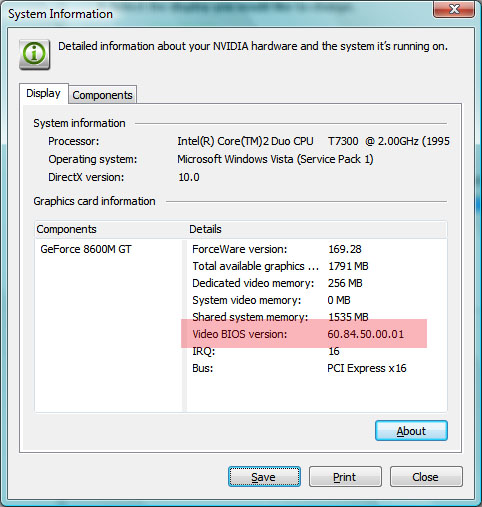Click the Details column header
The width and height of the screenshot is (482, 507).
point(205,229)
